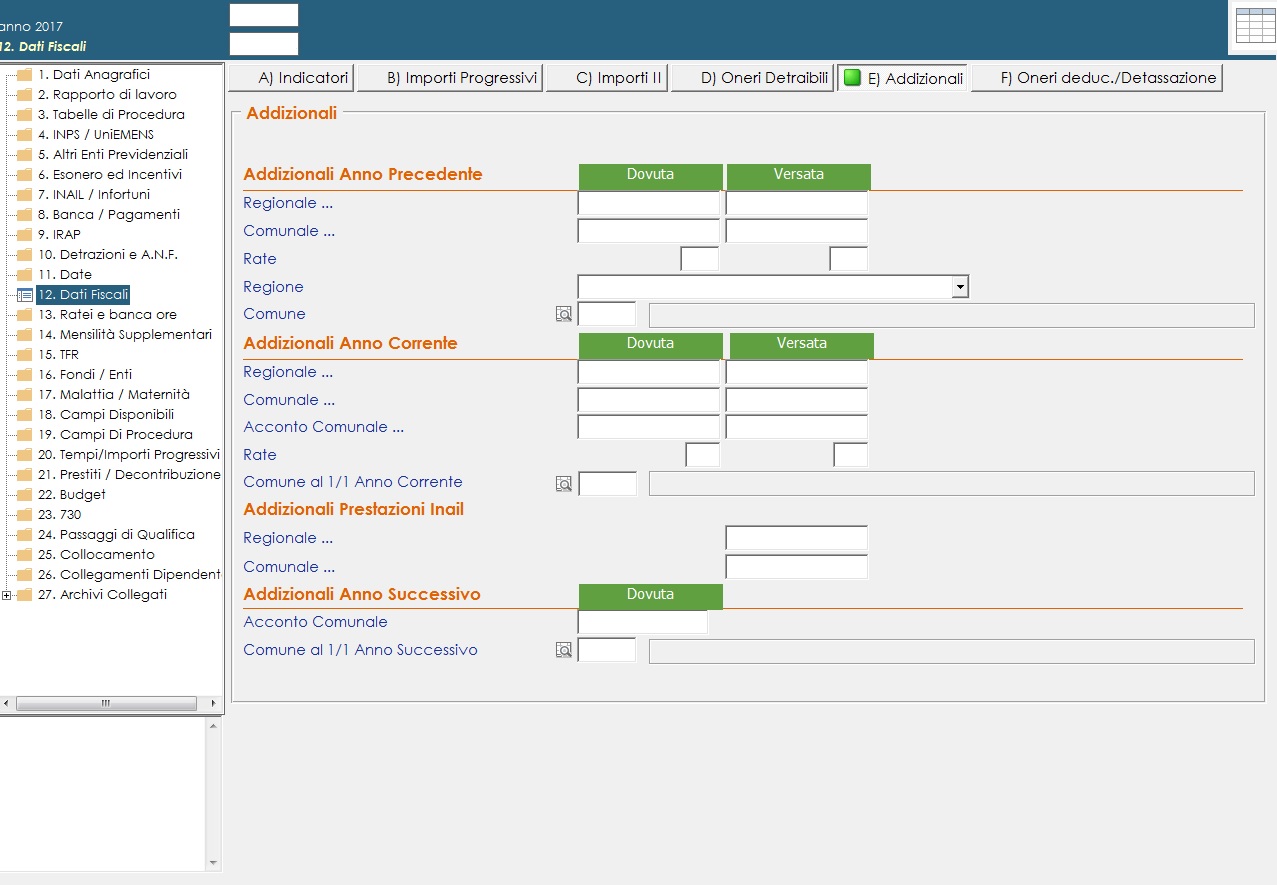Focus the Acconto Comunale field under Anno Successivo

point(642,622)
